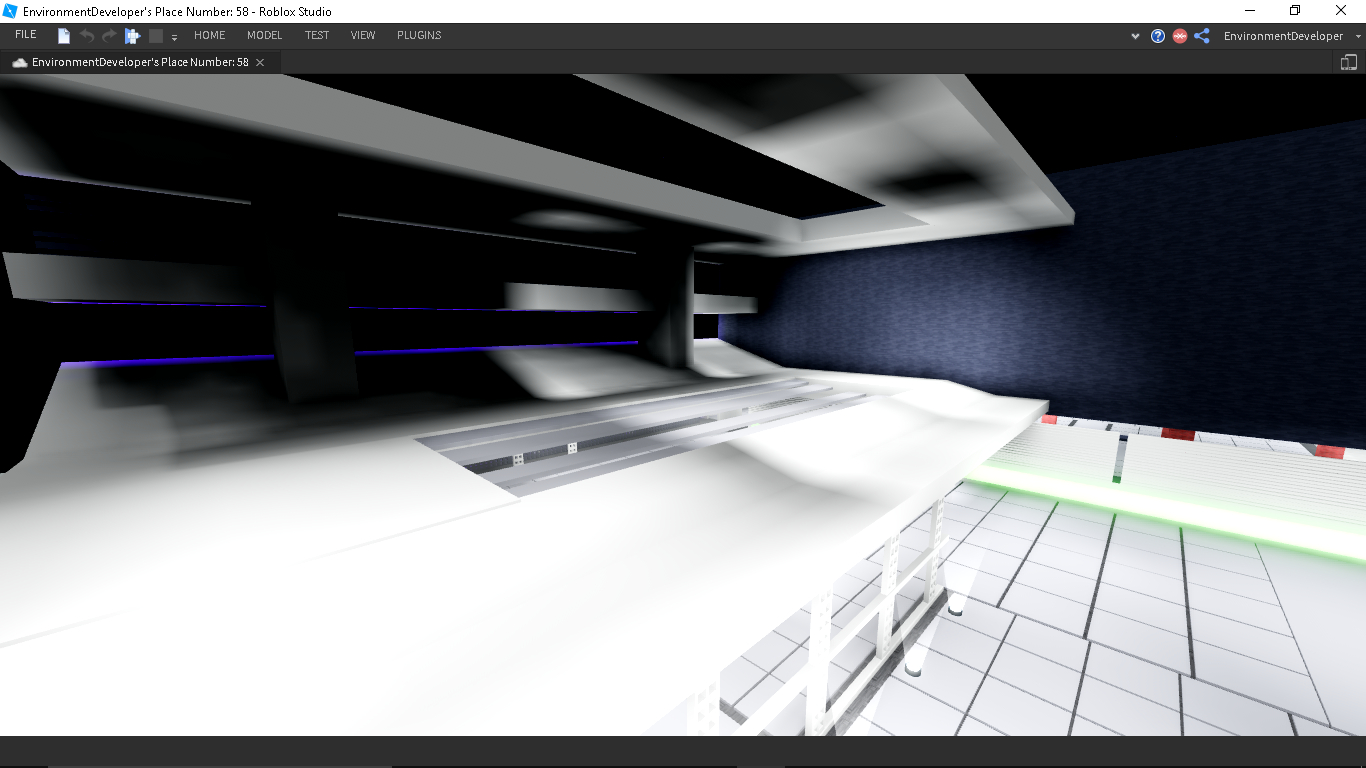
Task: Click the red circular status icon
Action: click(1180, 36)
